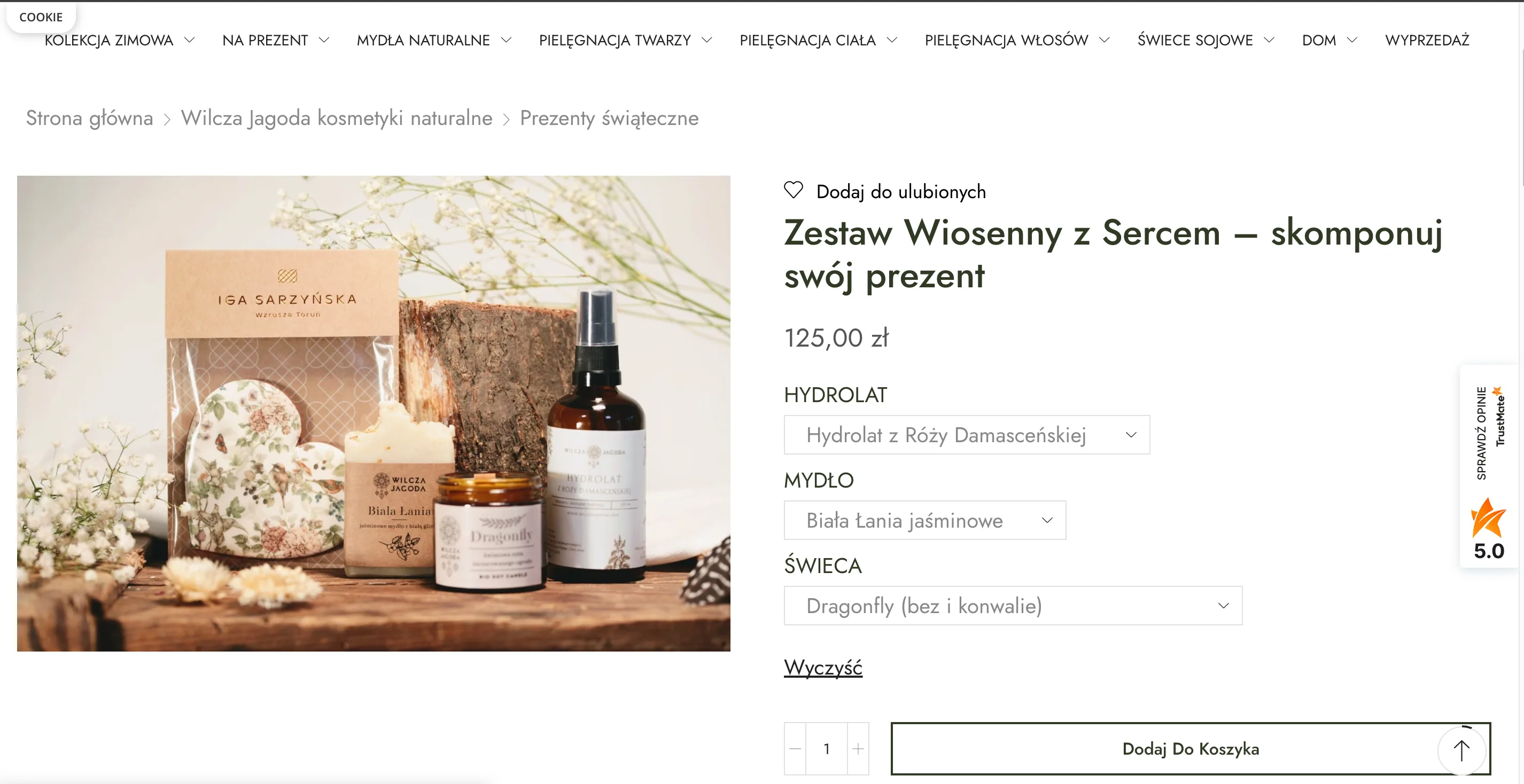Open the Pielęgnacja Twarzy menu

[x=625, y=40]
